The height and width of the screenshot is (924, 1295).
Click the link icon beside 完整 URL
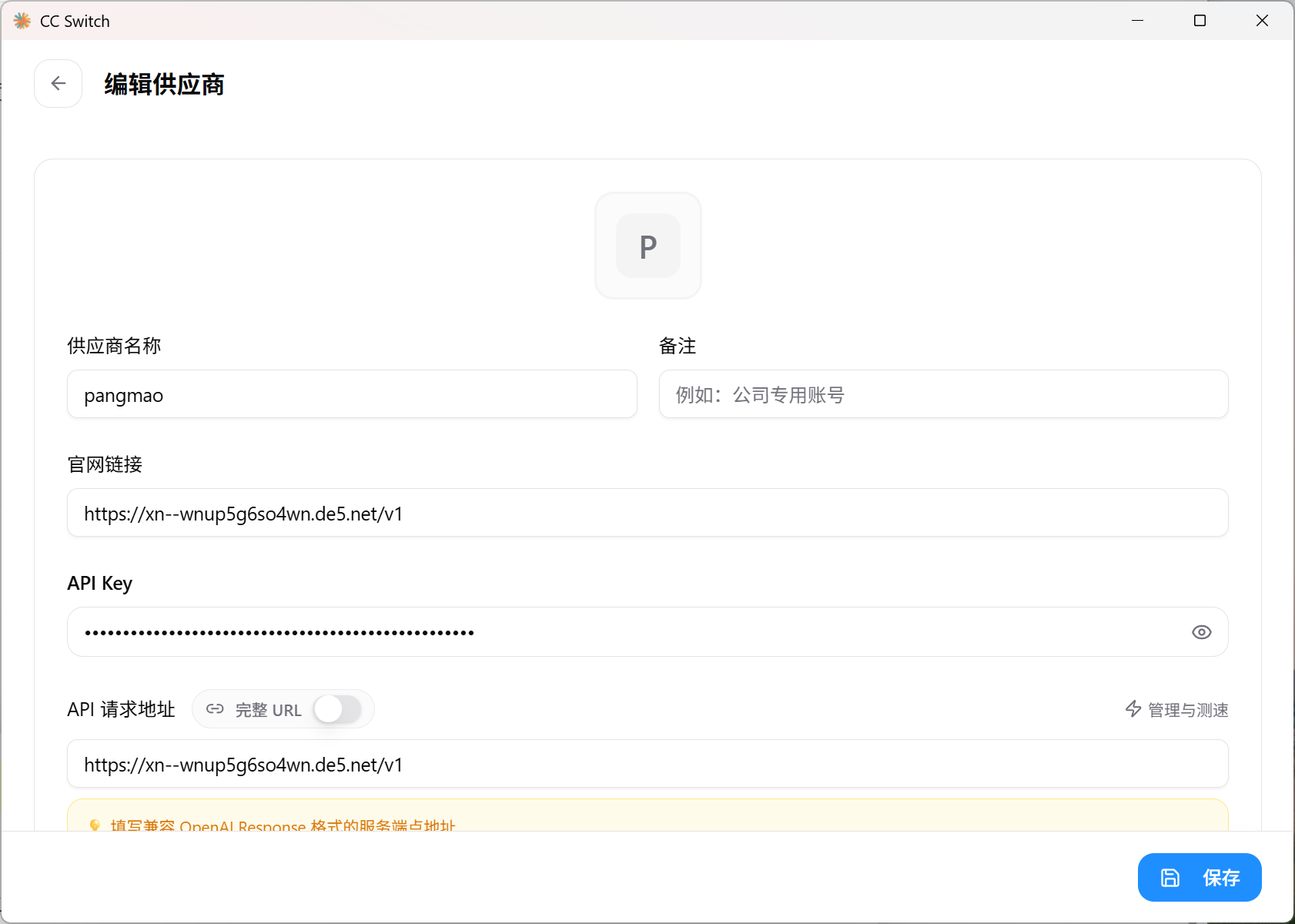[215, 709]
